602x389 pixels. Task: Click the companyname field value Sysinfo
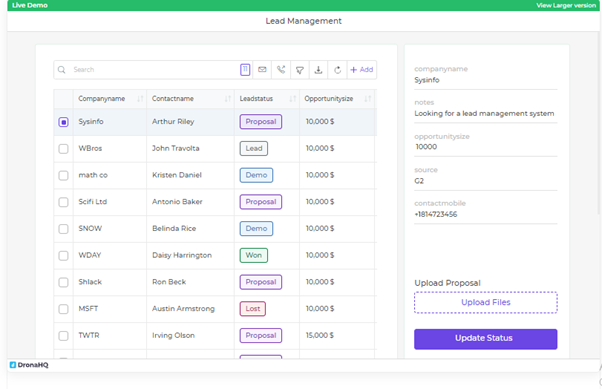click(427, 80)
